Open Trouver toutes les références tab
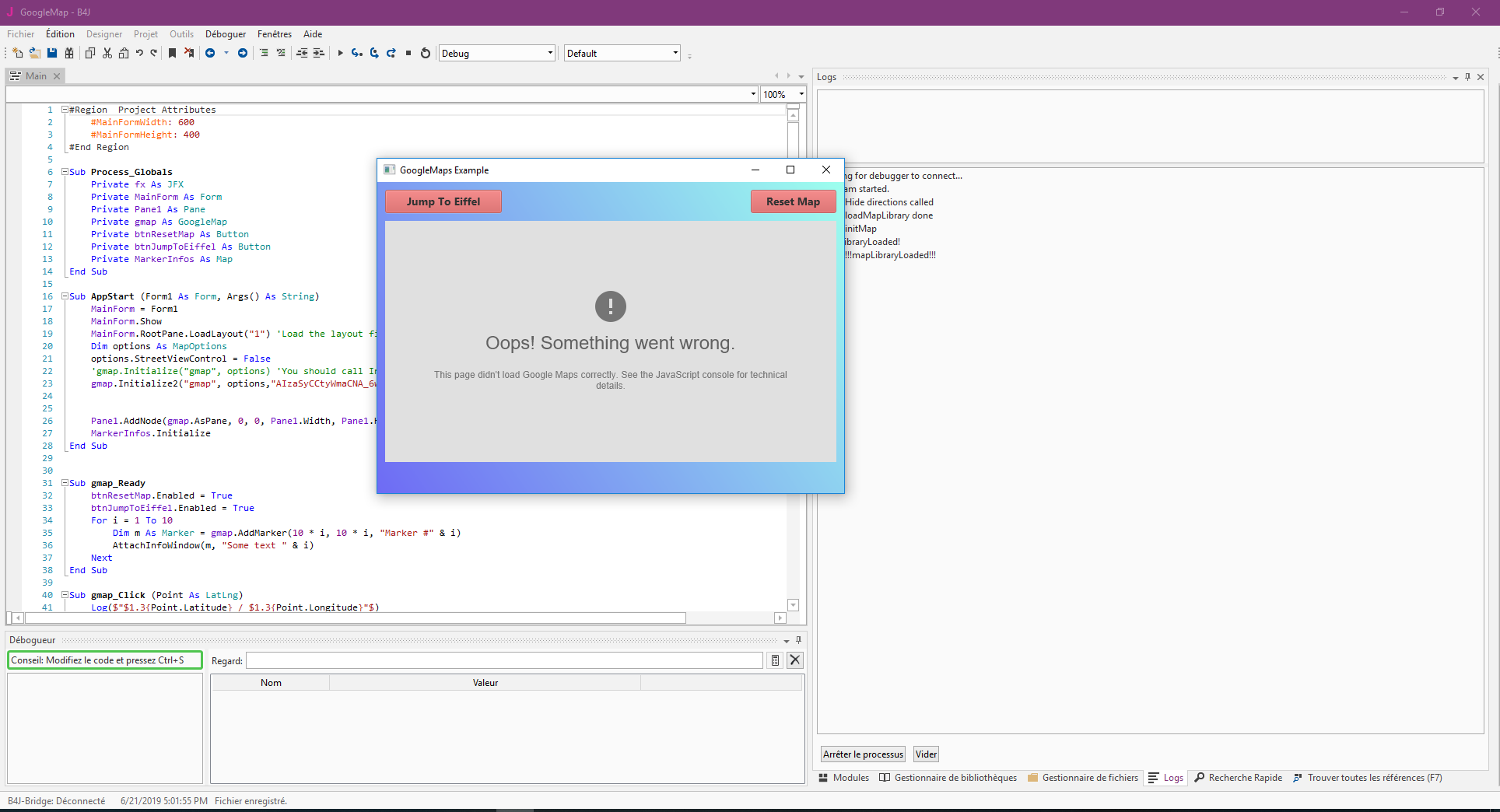The width and height of the screenshot is (1500, 812). [1368, 778]
